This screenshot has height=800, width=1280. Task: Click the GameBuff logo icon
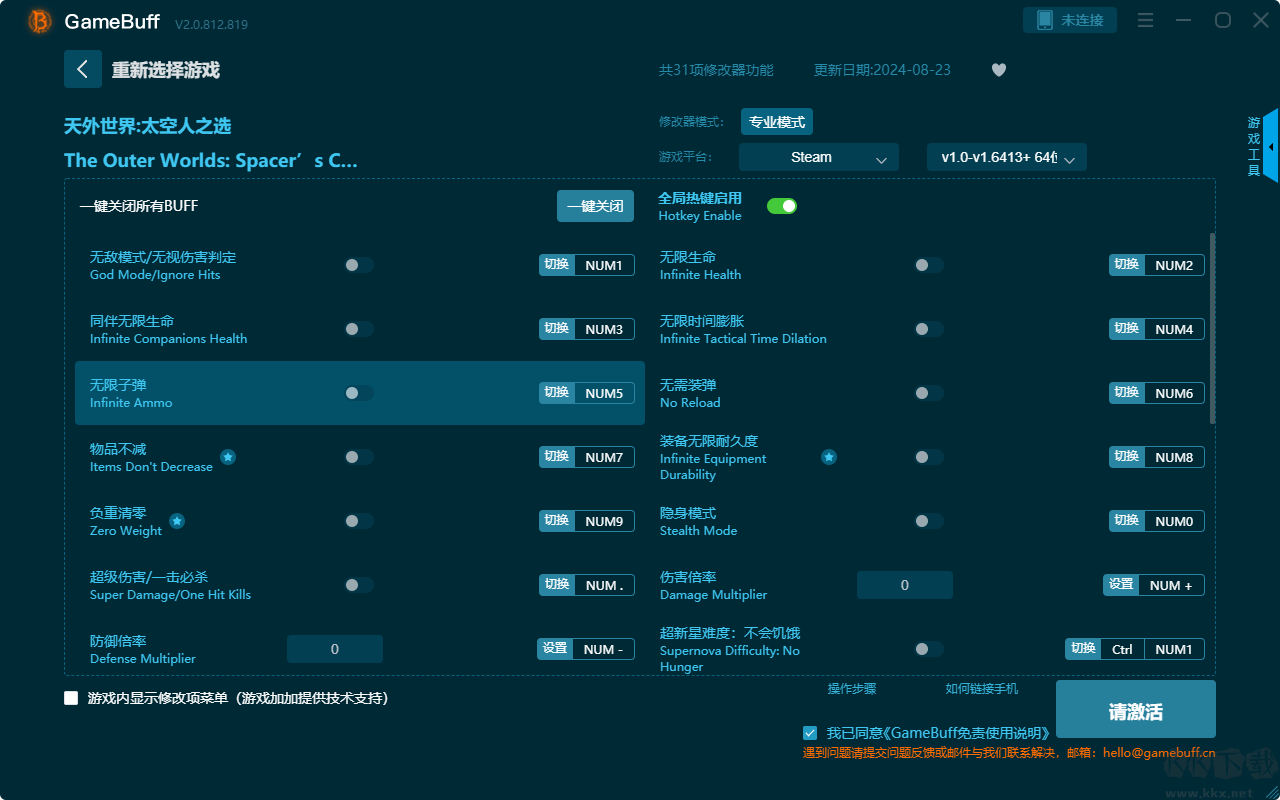click(x=40, y=21)
